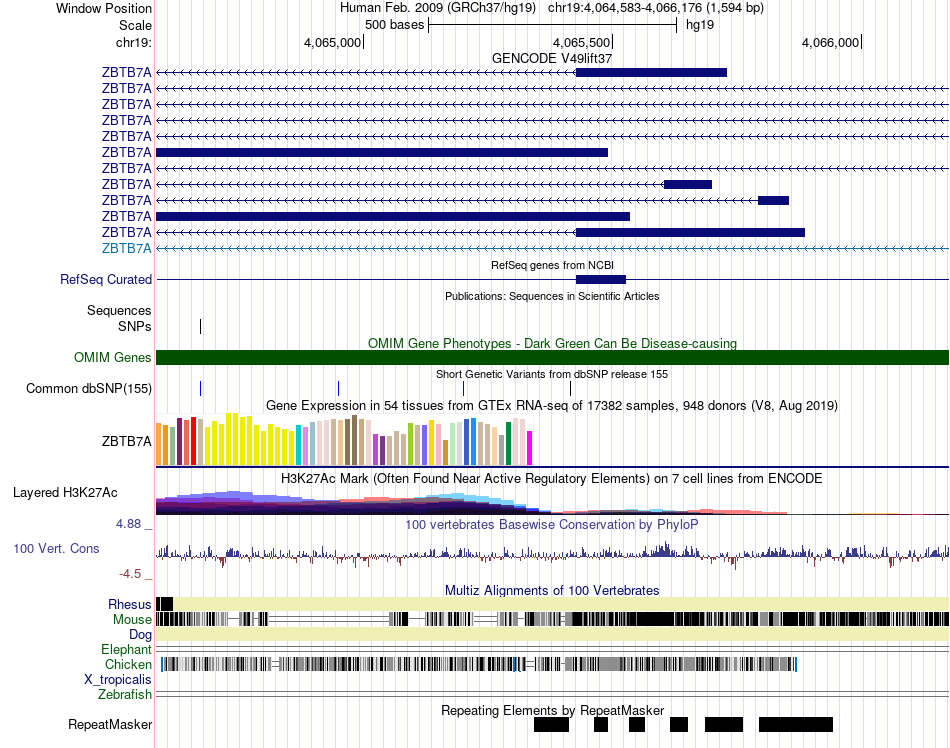Click the SNPs marker in Publications track
Viewport: 950px width, 748px height.
201,326
